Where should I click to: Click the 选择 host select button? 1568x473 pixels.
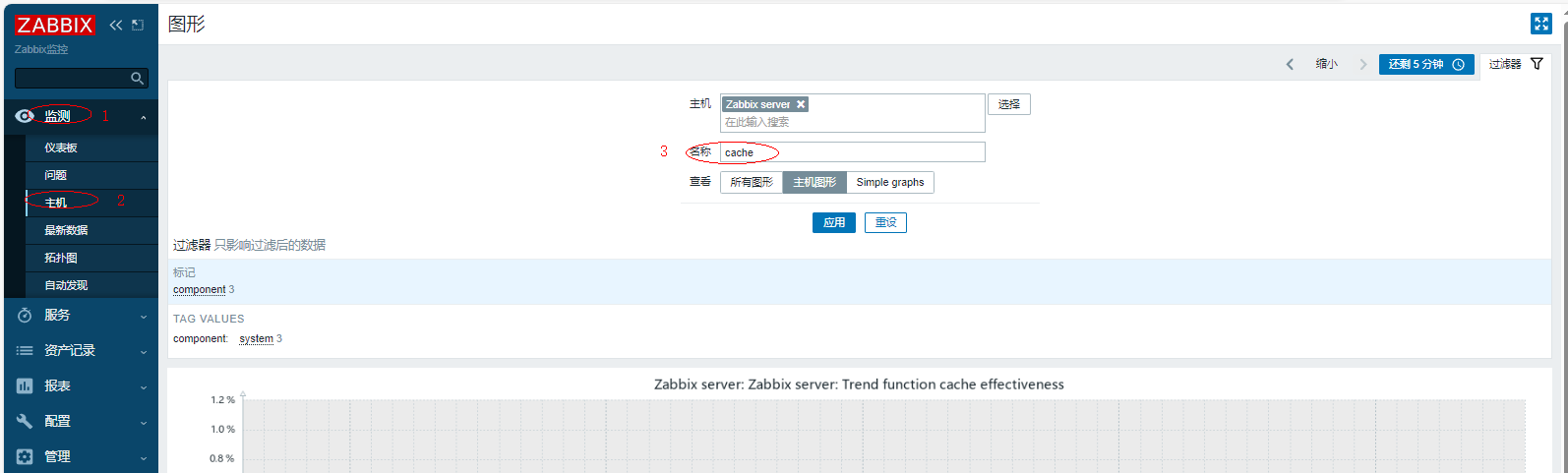(1008, 104)
